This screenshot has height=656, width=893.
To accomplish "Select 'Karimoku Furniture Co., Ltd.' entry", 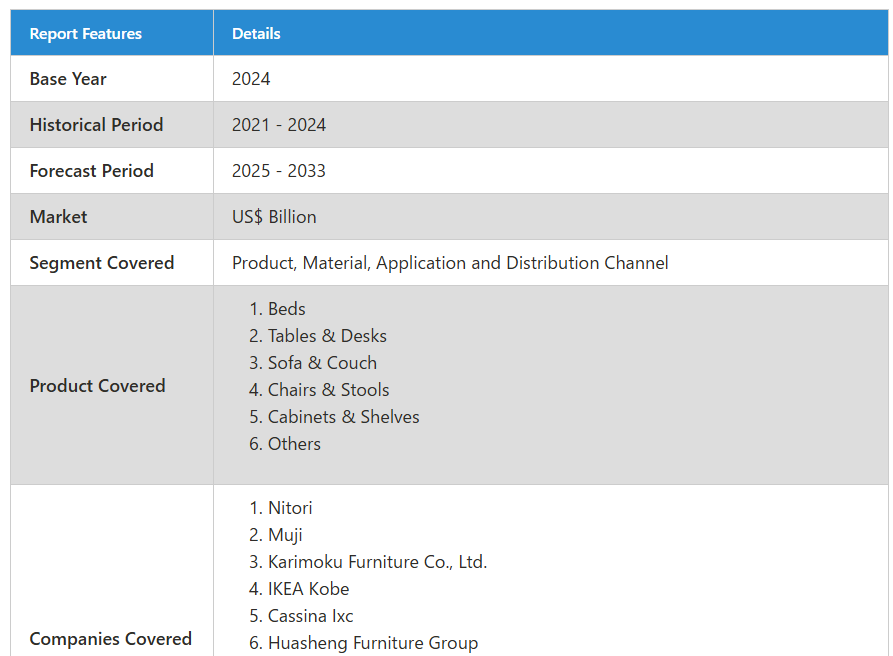I will 378,562.
